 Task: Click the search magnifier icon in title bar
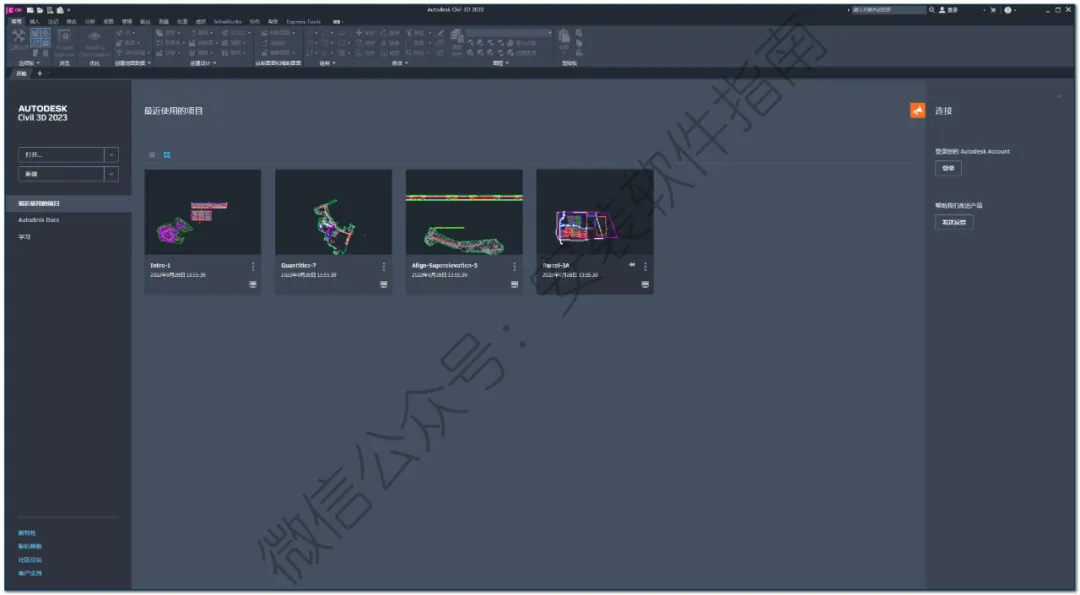932,10
